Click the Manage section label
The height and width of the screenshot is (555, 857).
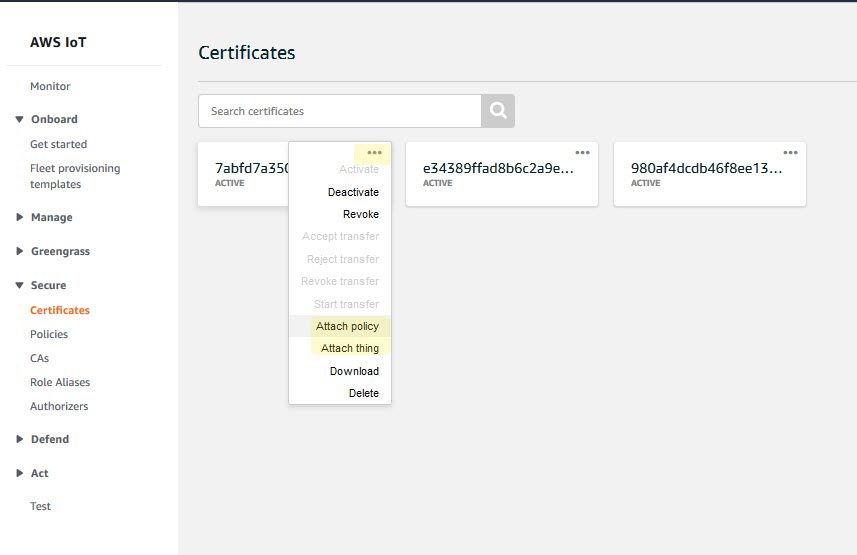click(x=51, y=217)
